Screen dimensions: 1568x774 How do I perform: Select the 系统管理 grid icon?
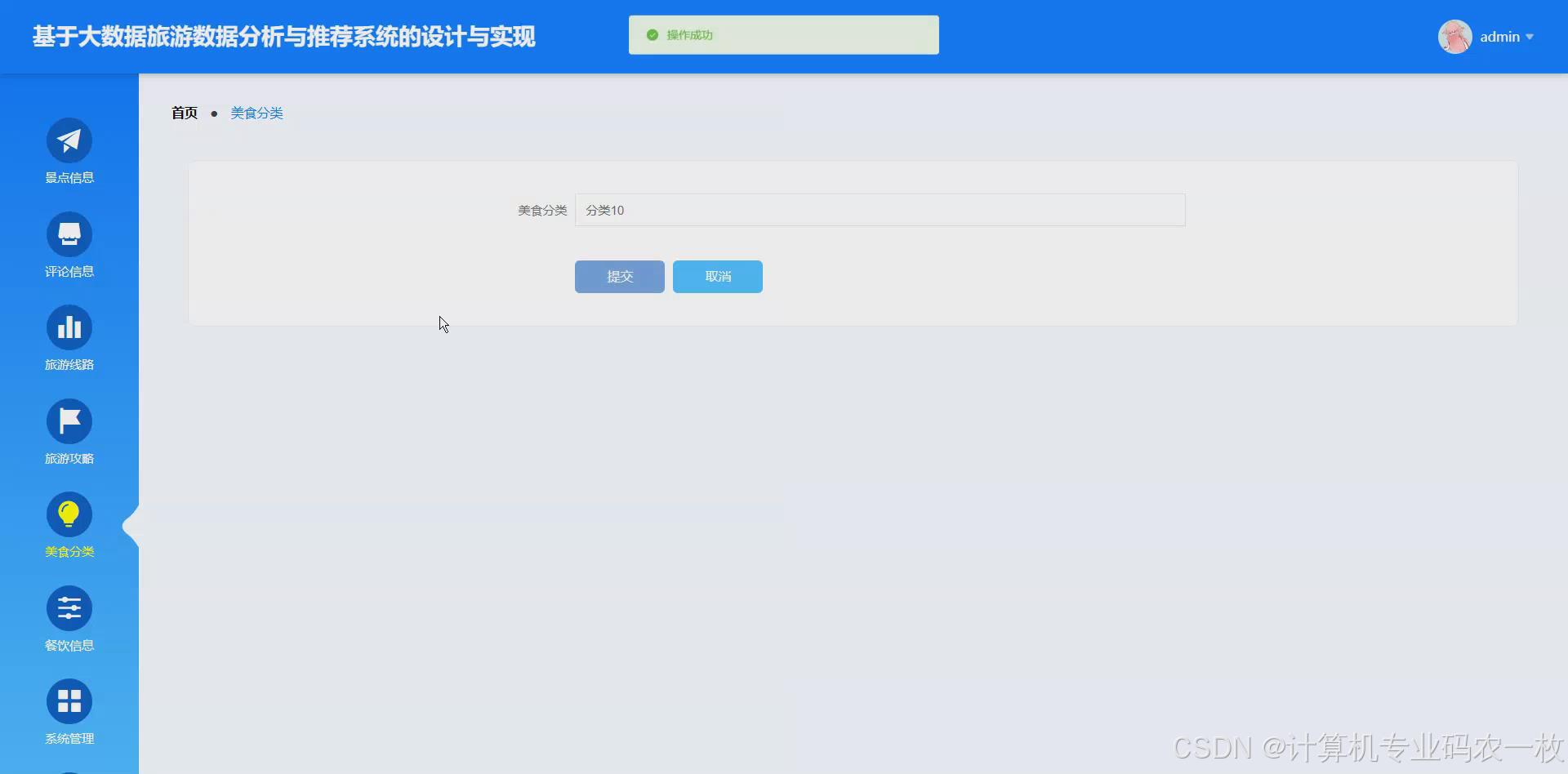pos(69,701)
